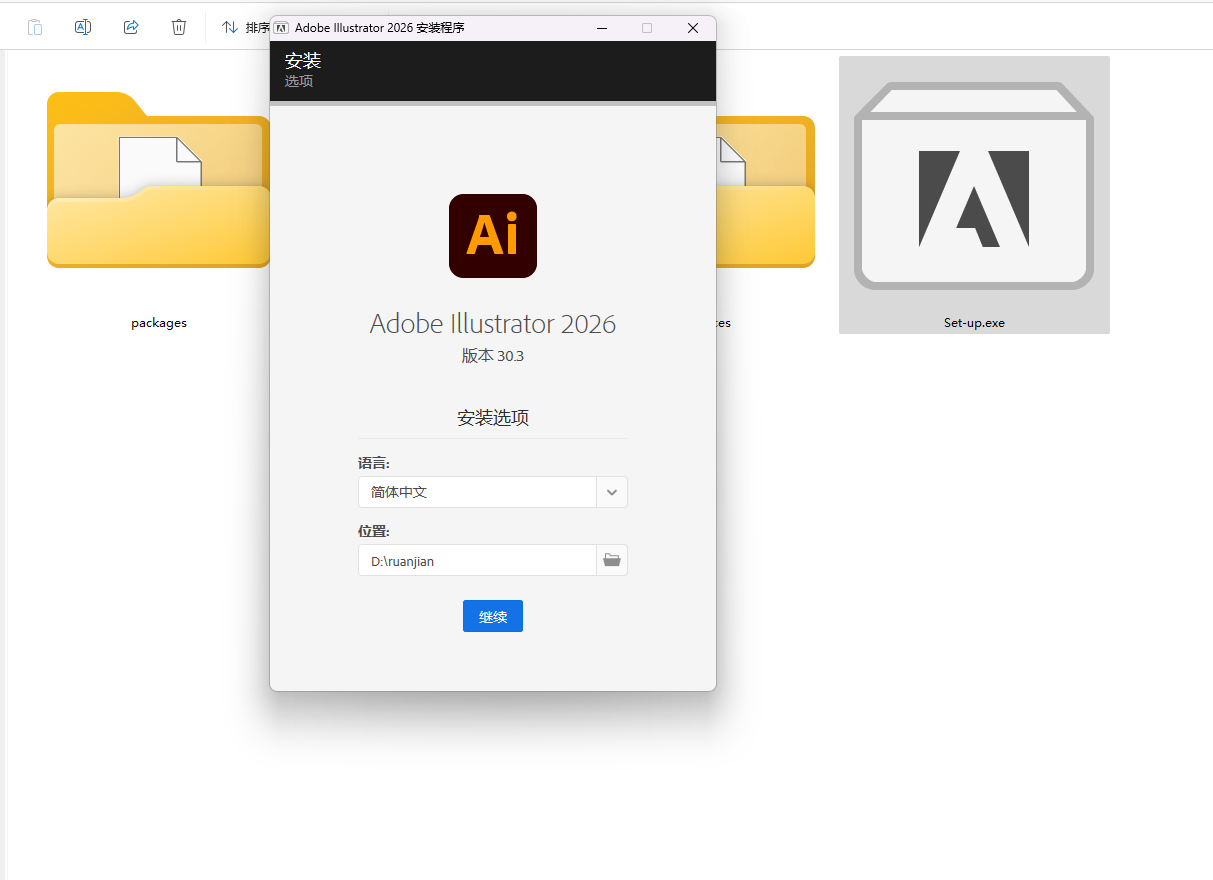Click the Adobe Illustrator 2026 title text

493,323
